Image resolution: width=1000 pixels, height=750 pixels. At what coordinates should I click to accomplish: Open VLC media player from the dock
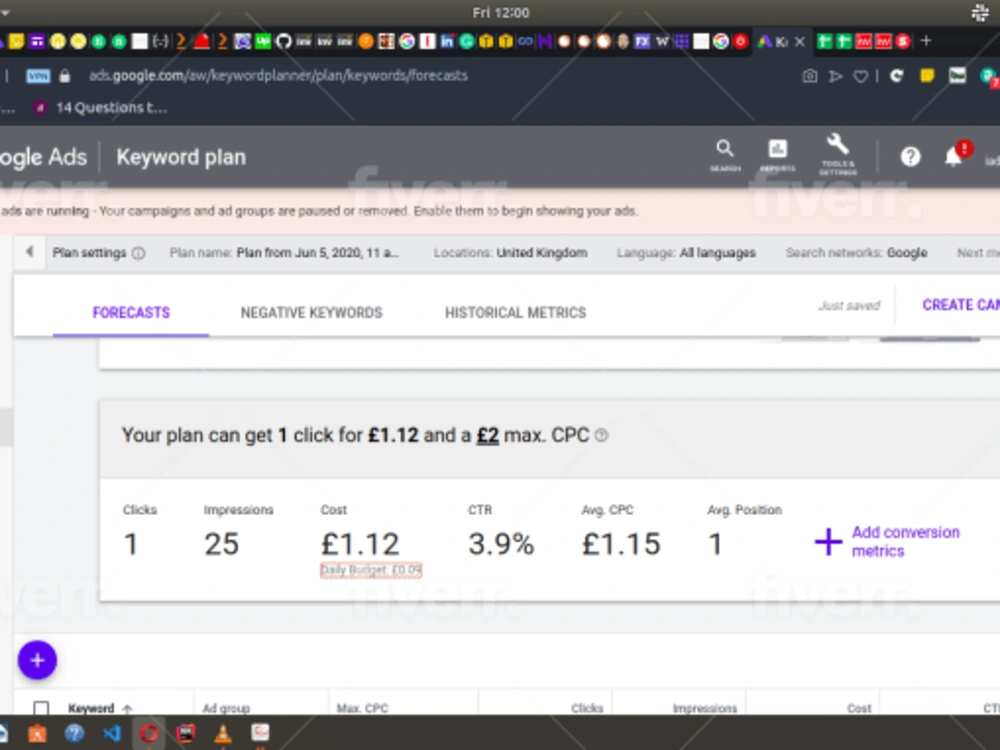pyautogui.click(x=223, y=733)
